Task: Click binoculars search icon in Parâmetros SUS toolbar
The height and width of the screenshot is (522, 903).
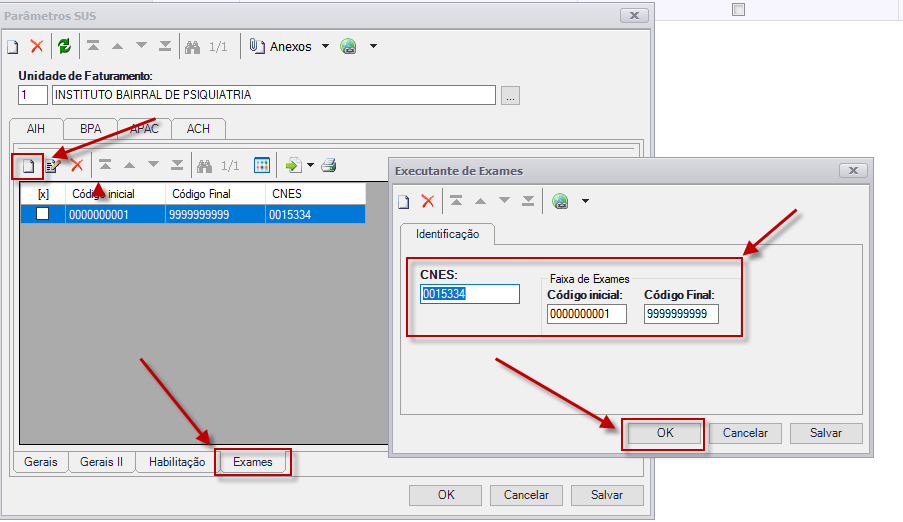Action: [192, 47]
